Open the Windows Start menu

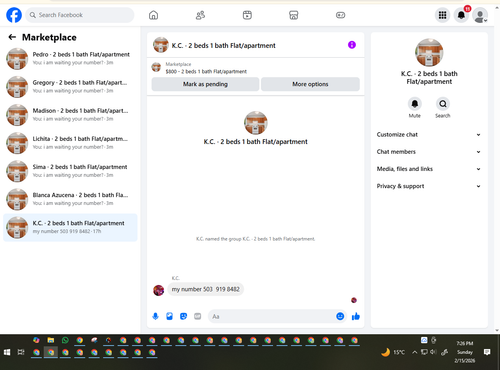click(x=7, y=352)
